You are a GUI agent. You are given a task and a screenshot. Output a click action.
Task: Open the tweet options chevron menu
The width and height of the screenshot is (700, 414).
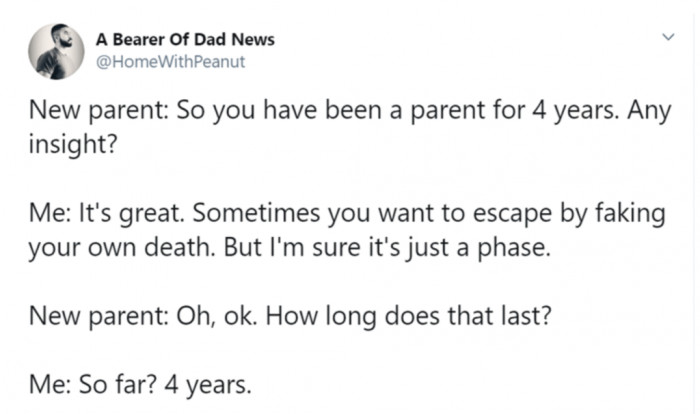coord(668,37)
